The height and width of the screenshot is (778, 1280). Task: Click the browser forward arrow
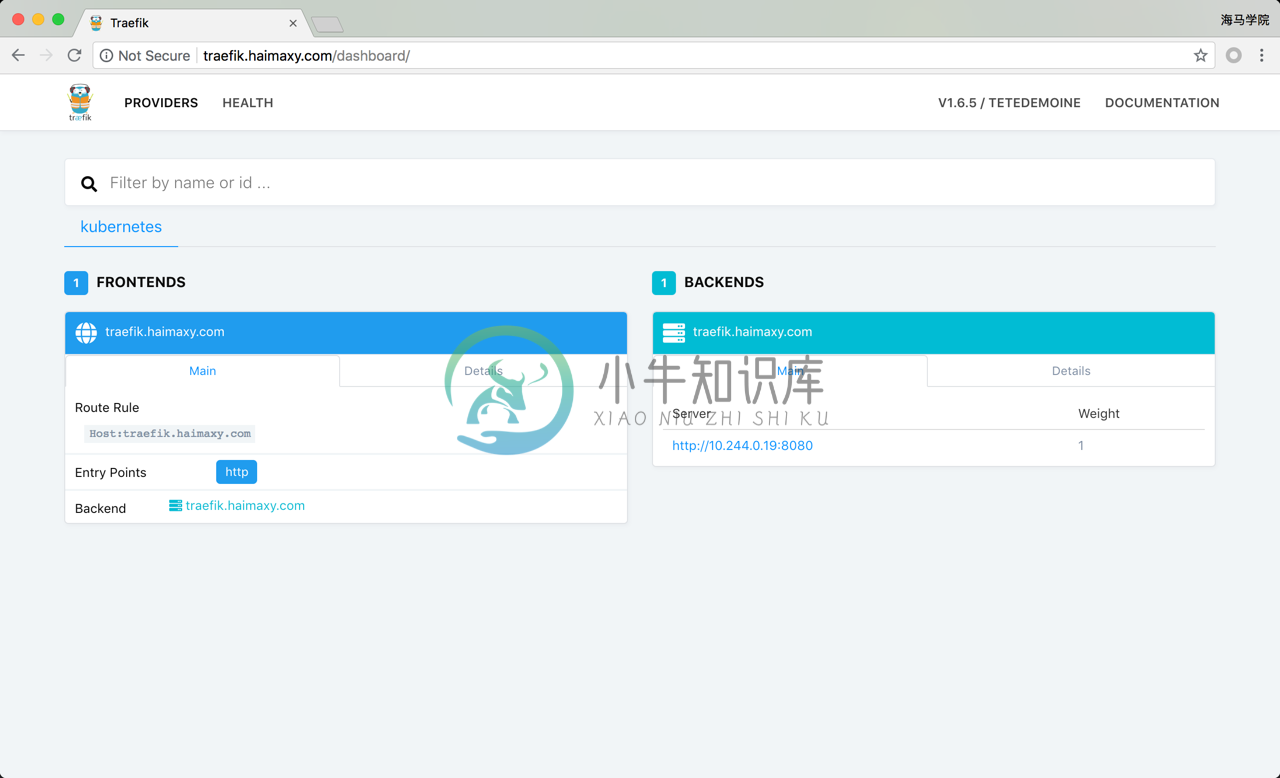pos(46,56)
